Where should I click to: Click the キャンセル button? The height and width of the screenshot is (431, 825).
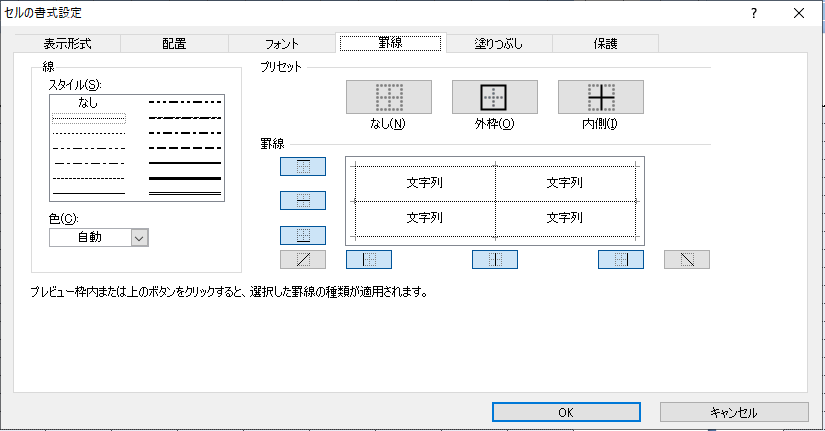coord(734,412)
